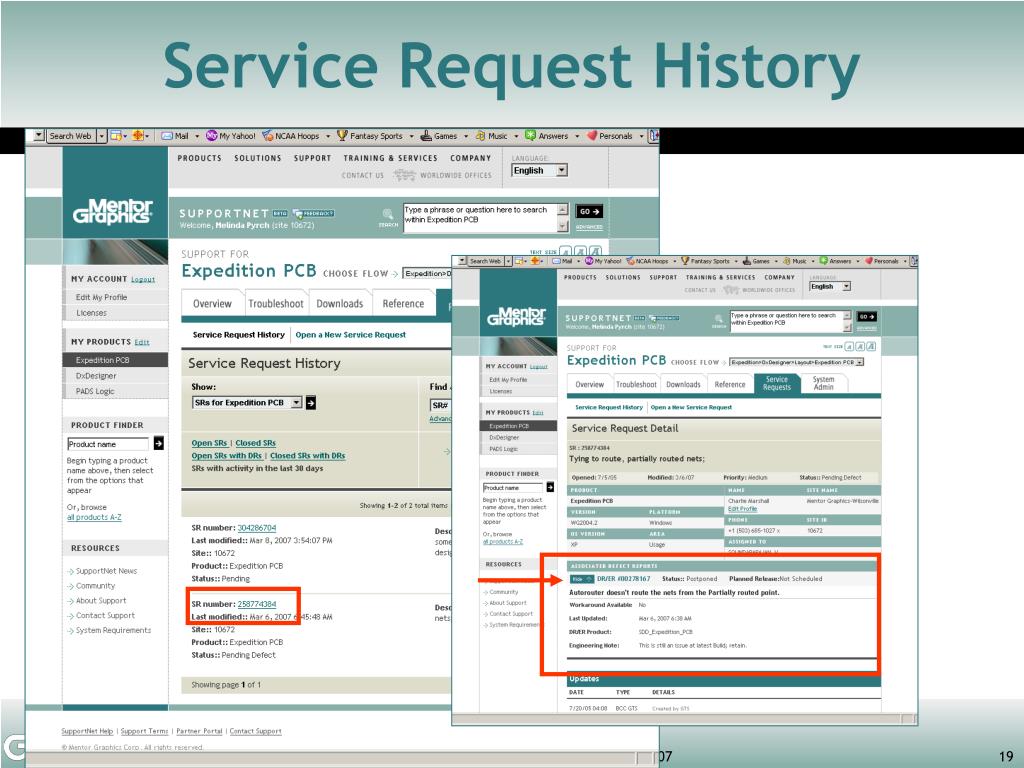This screenshot has width=1024, height=768.
Task: Open the Choose Flow dropdown in the detail window
Action: pyautogui.click(x=797, y=362)
